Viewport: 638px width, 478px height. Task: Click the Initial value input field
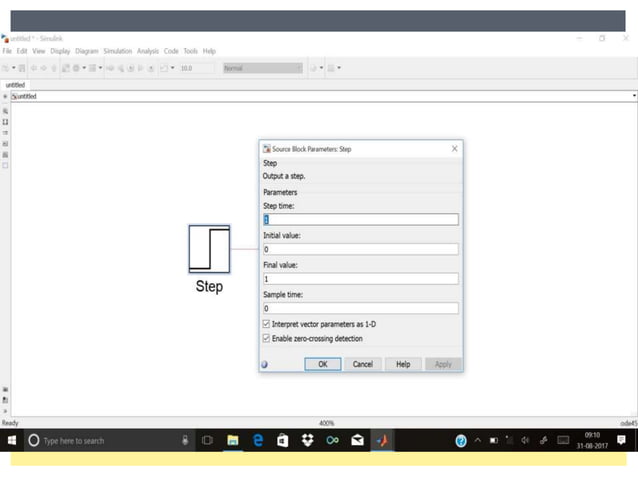[x=361, y=249]
